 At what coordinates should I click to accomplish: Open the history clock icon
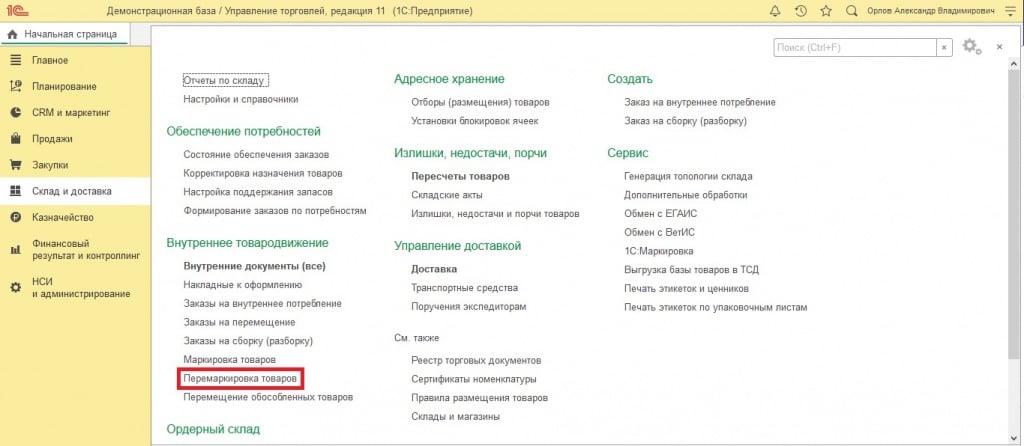point(800,11)
